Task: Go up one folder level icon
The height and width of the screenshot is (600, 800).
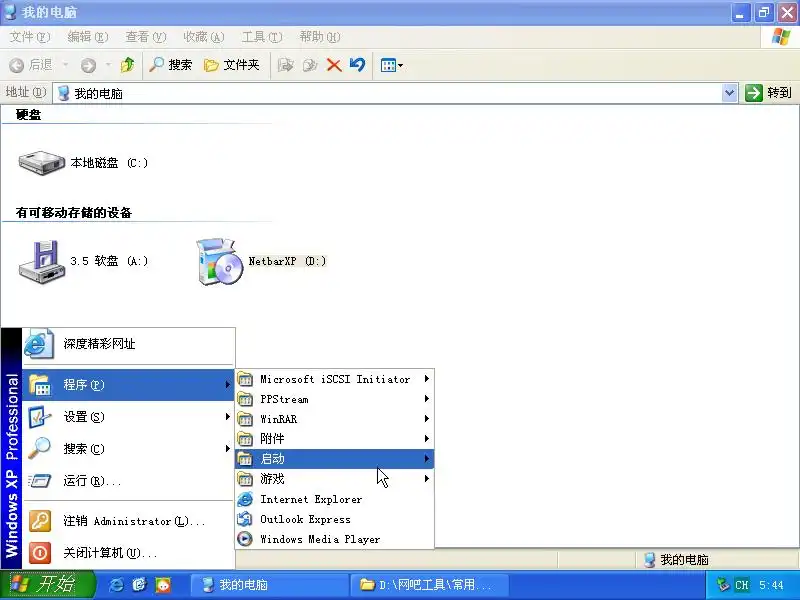Action: pyautogui.click(x=128, y=65)
